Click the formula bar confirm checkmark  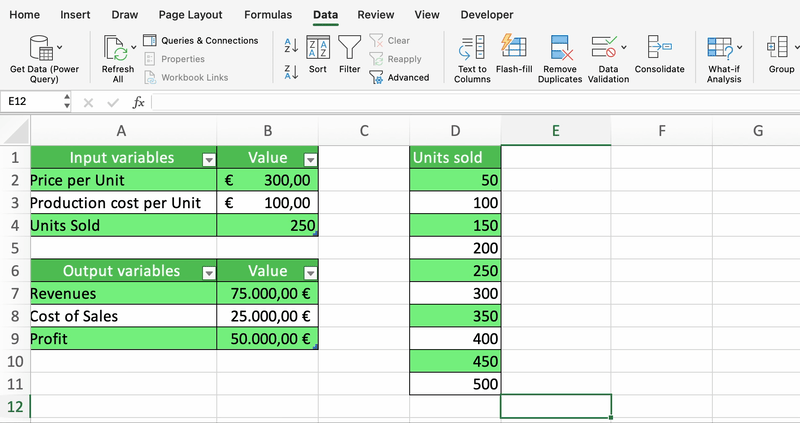[113, 103]
